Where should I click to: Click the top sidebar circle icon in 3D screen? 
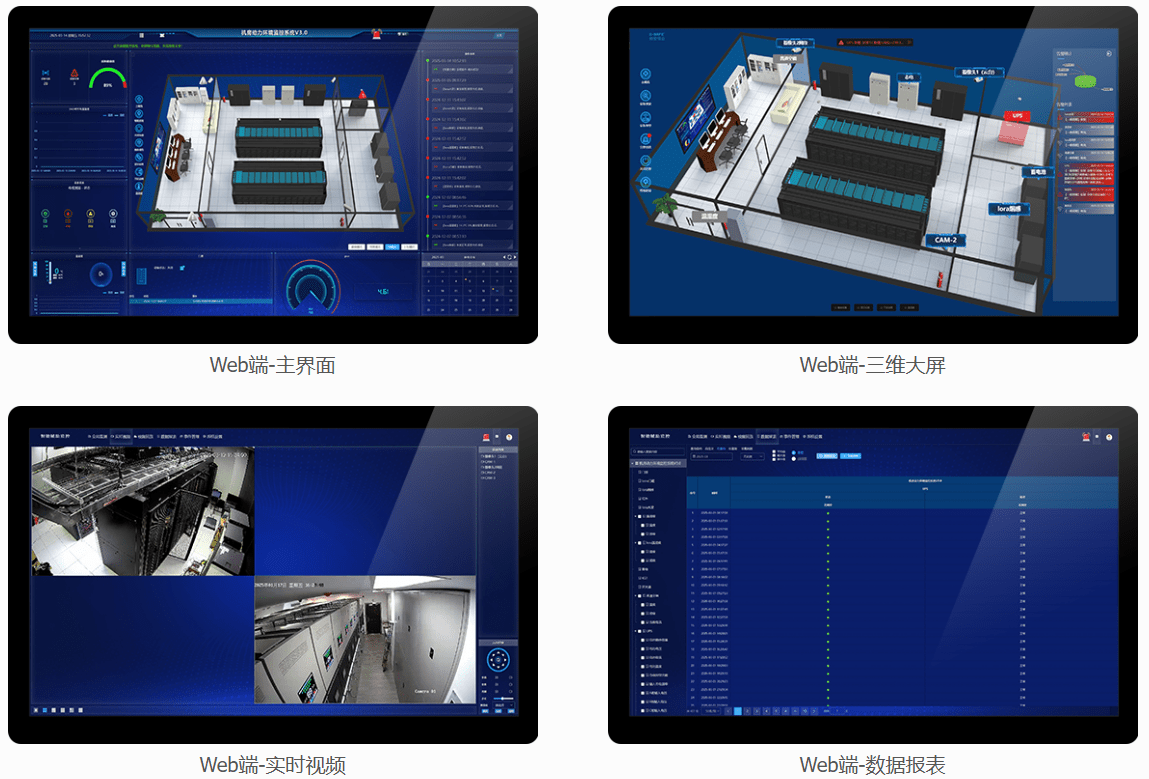click(x=645, y=73)
